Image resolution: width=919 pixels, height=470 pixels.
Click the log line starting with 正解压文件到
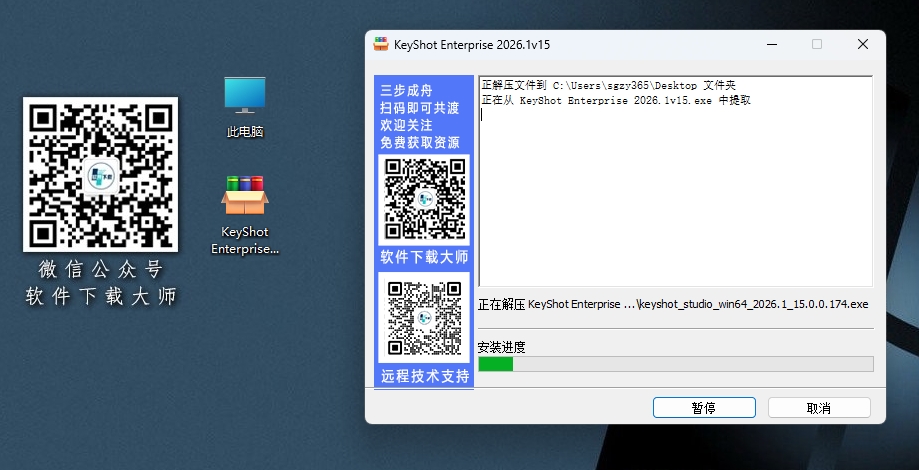tap(608, 86)
